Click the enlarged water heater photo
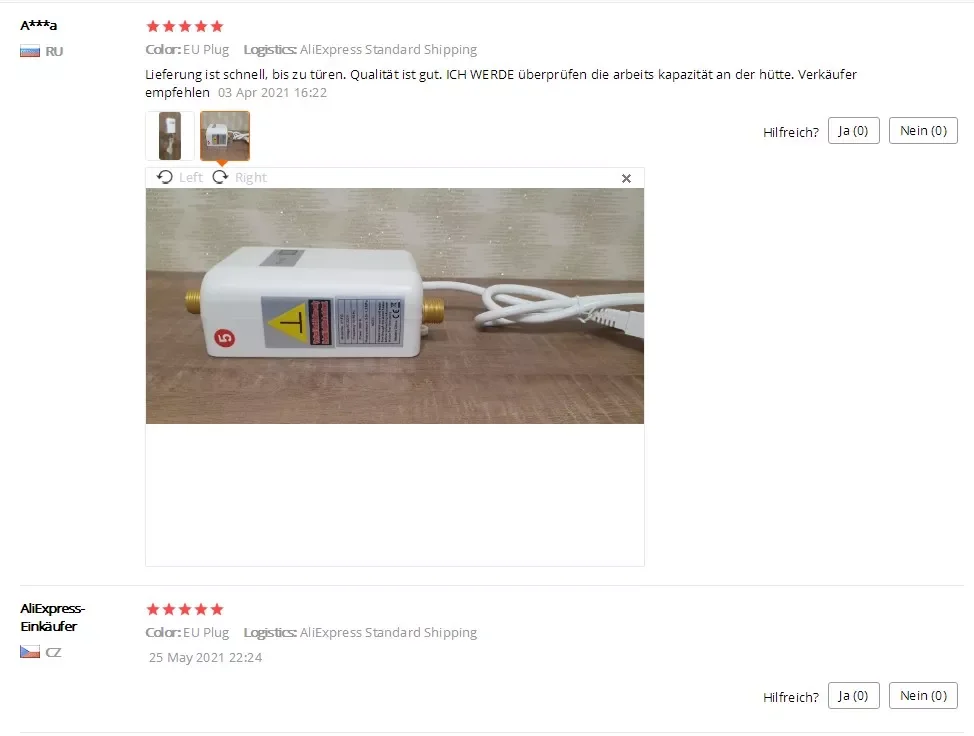The width and height of the screenshot is (974, 736). 395,306
